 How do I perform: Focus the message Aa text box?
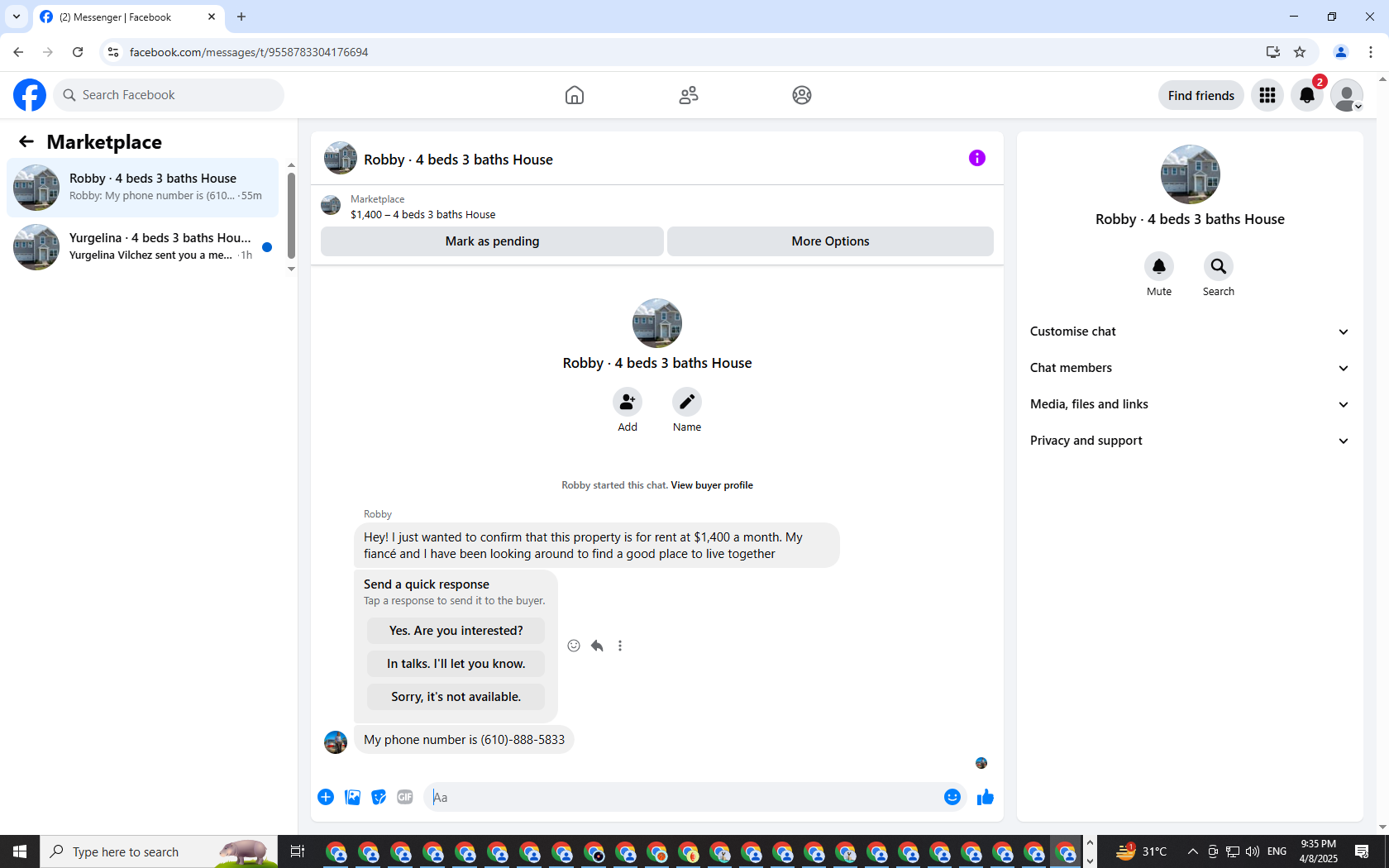pyautogui.click(x=682, y=797)
